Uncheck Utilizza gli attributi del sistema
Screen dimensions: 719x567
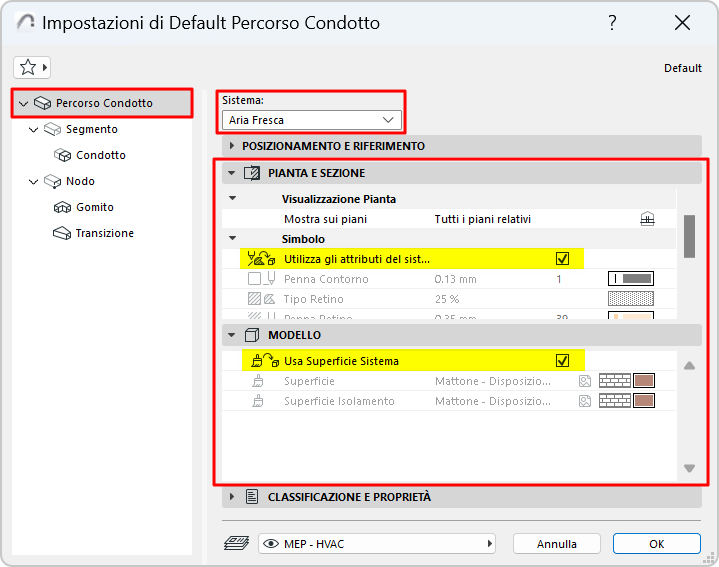click(562, 259)
